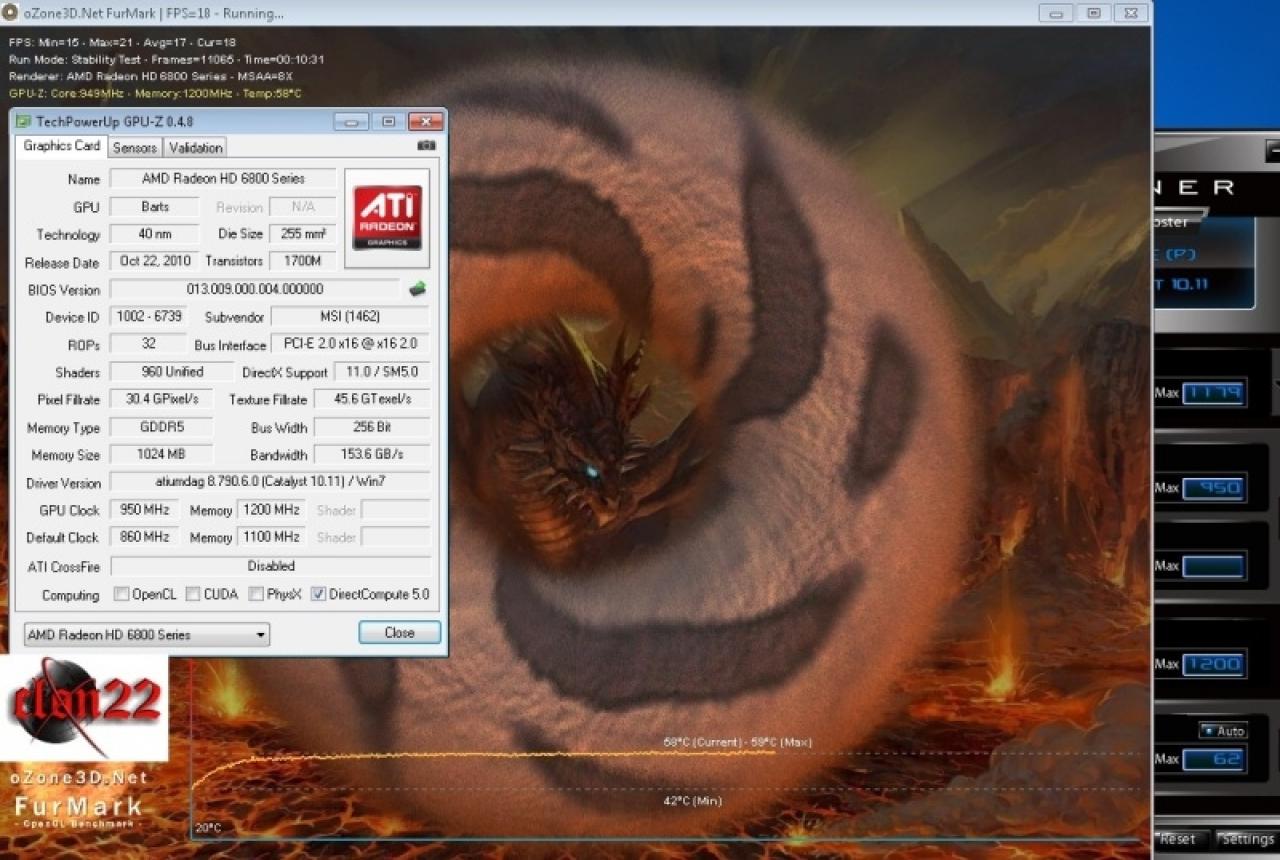Image resolution: width=1280 pixels, height=860 pixels.
Task: Click the Bandwidth 153.6 GB/s field
Action: [372, 455]
